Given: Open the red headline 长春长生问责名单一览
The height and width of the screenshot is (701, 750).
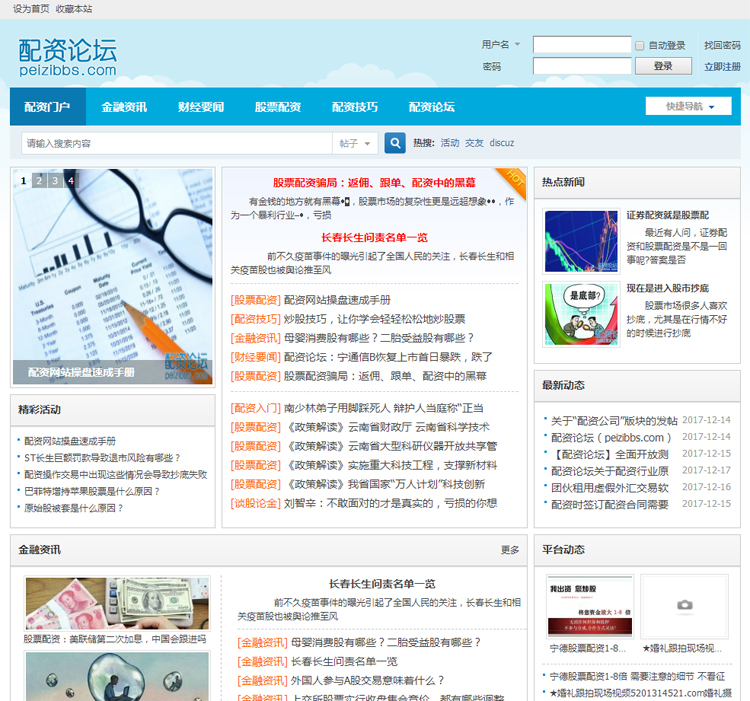Looking at the screenshot, I should click(x=374, y=238).
